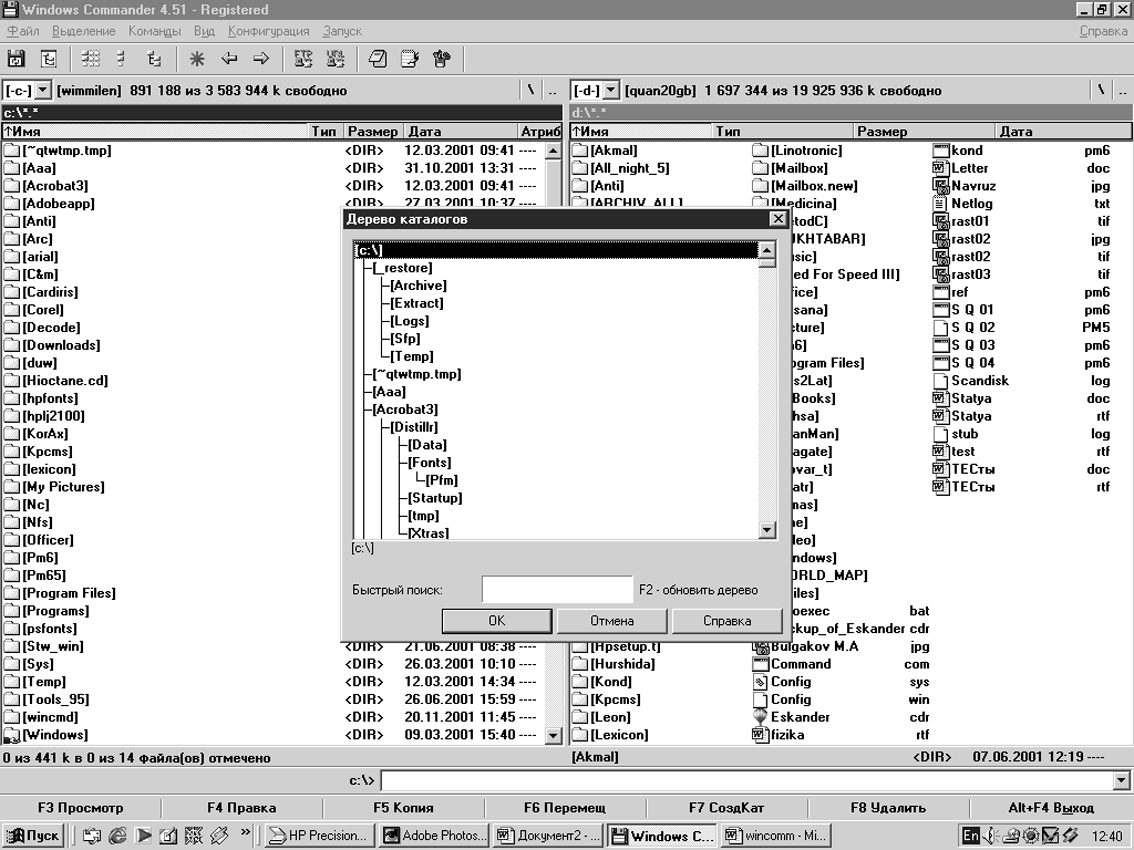Click the Быстрый поиск input field
This screenshot has width=1134, height=850.
[557, 590]
